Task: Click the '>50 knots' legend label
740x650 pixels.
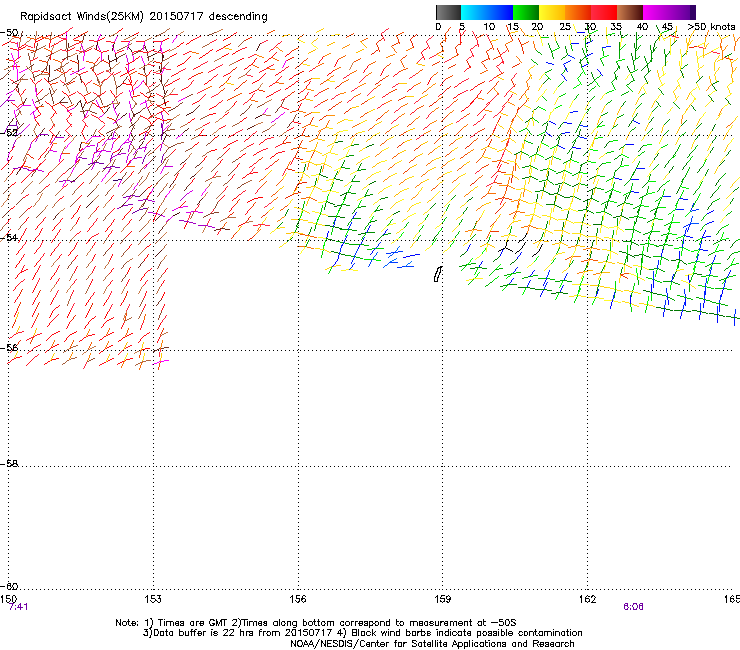Action: pyautogui.click(x=711, y=27)
